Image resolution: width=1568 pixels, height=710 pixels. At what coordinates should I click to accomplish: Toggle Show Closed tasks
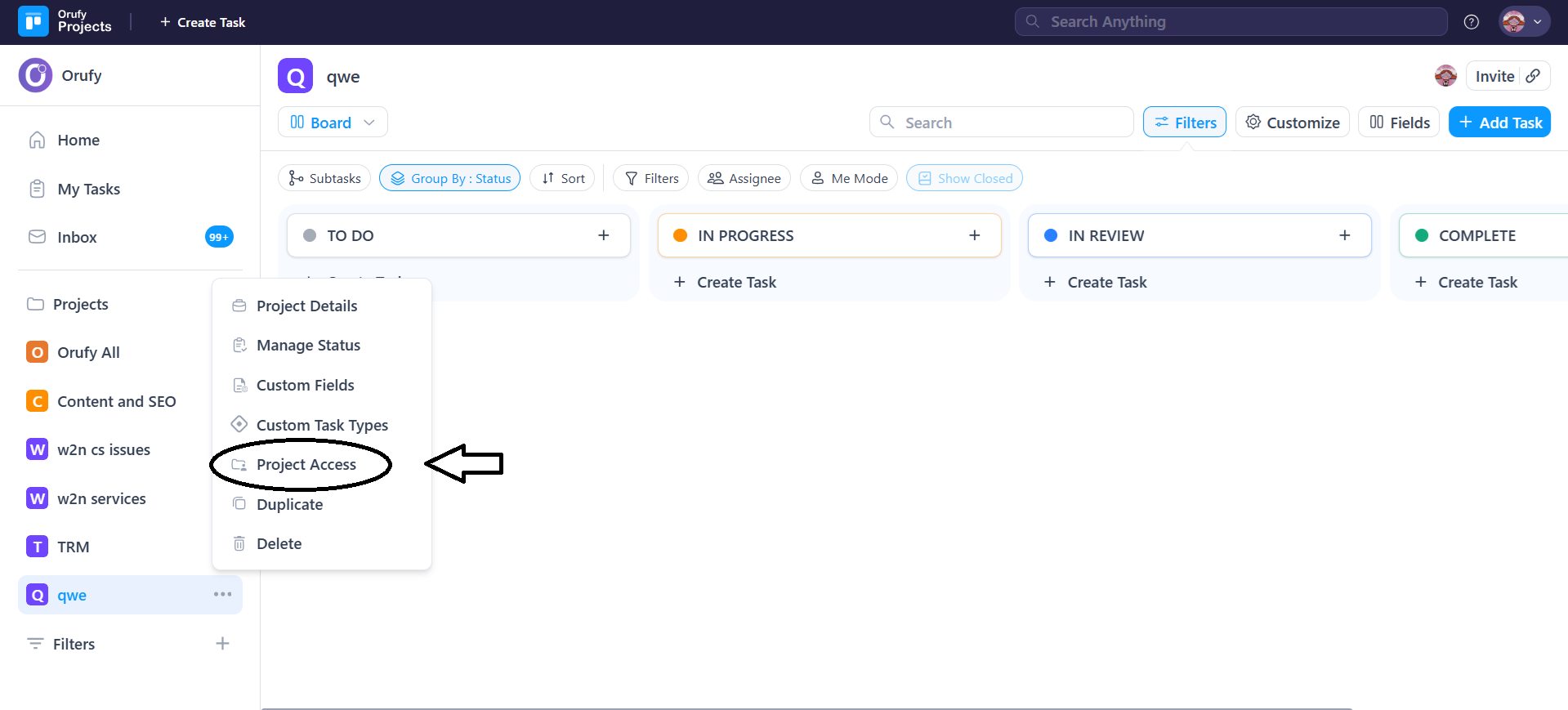pyautogui.click(x=964, y=178)
